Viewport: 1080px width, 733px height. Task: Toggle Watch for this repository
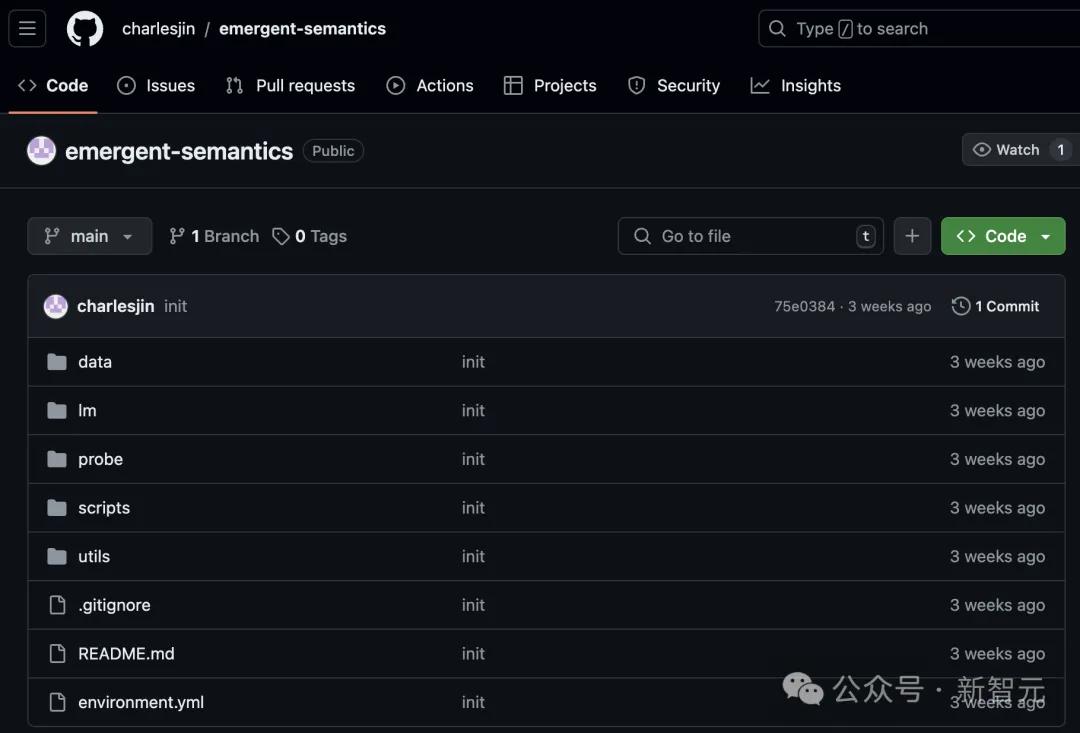(1008, 150)
